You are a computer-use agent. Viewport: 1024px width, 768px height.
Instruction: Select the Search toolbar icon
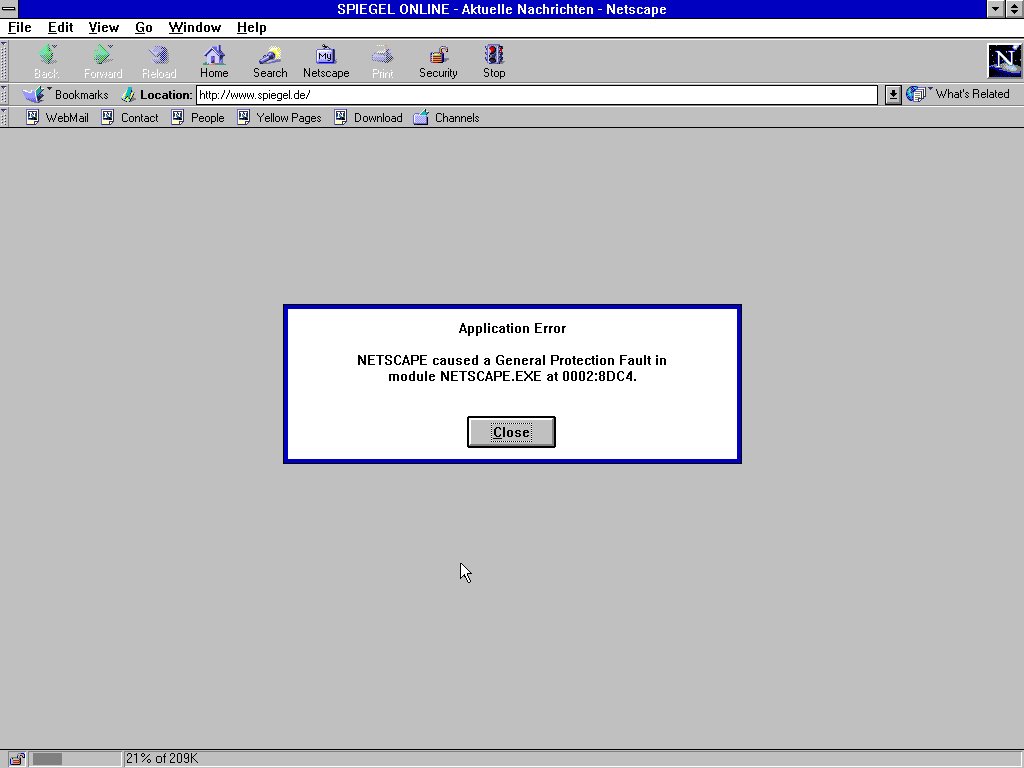pos(269,60)
